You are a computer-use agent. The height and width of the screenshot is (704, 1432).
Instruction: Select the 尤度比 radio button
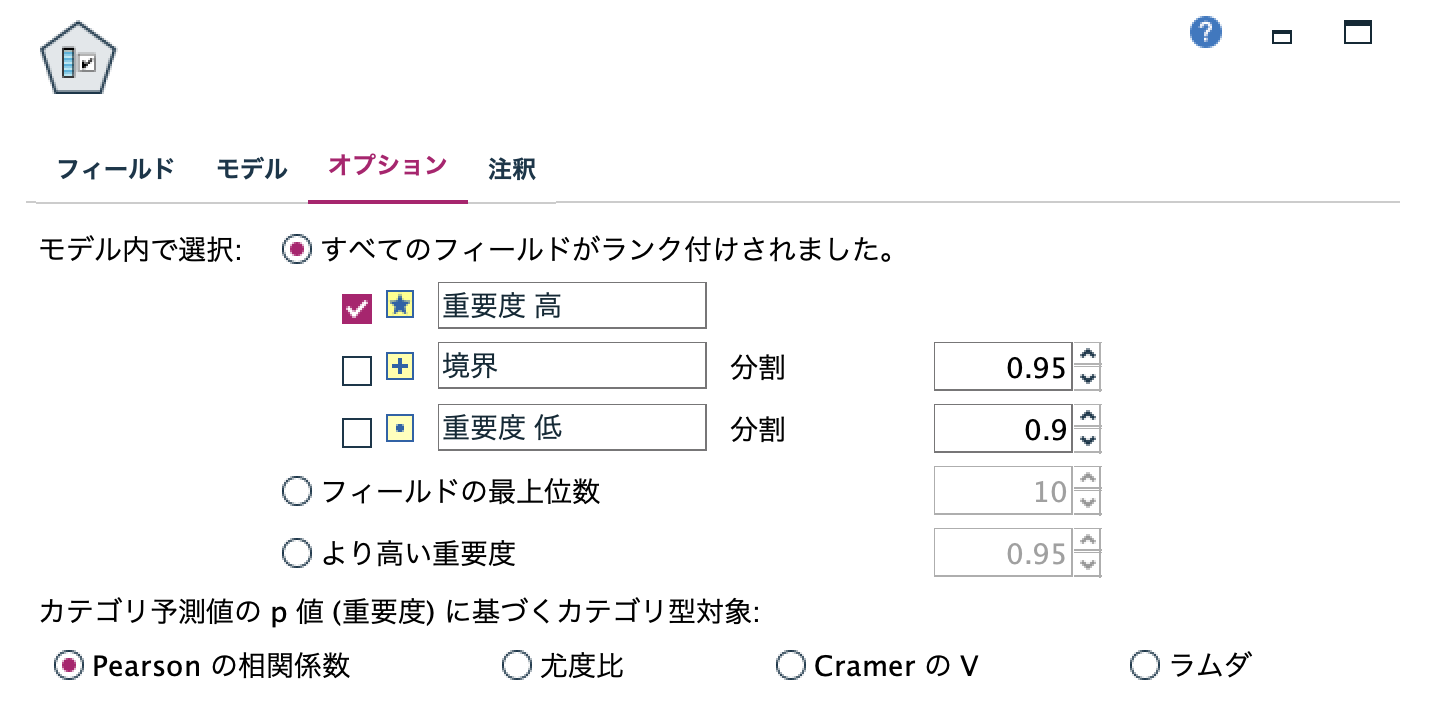(517, 666)
